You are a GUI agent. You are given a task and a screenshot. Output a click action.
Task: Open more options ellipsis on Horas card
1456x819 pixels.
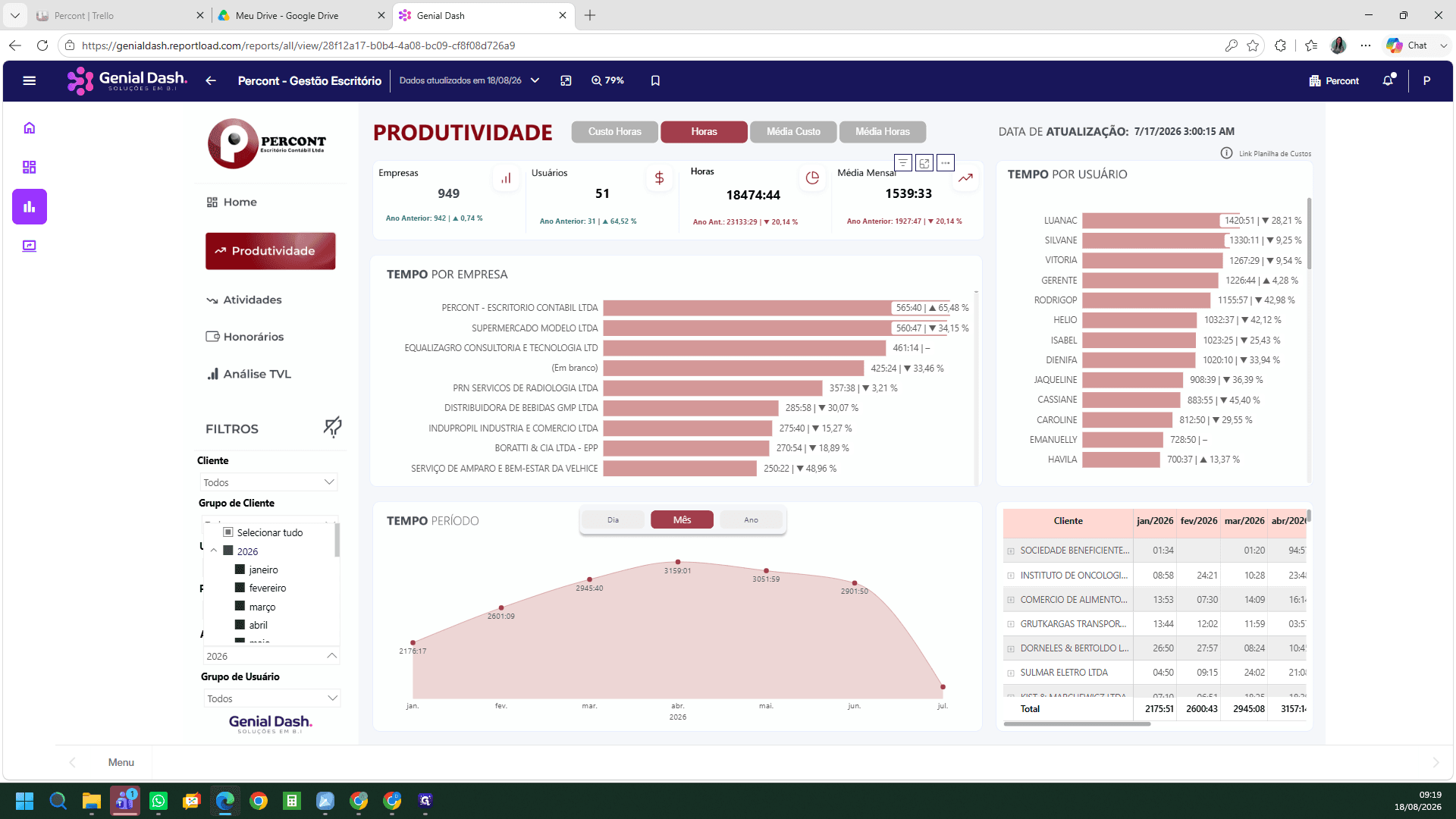click(945, 163)
